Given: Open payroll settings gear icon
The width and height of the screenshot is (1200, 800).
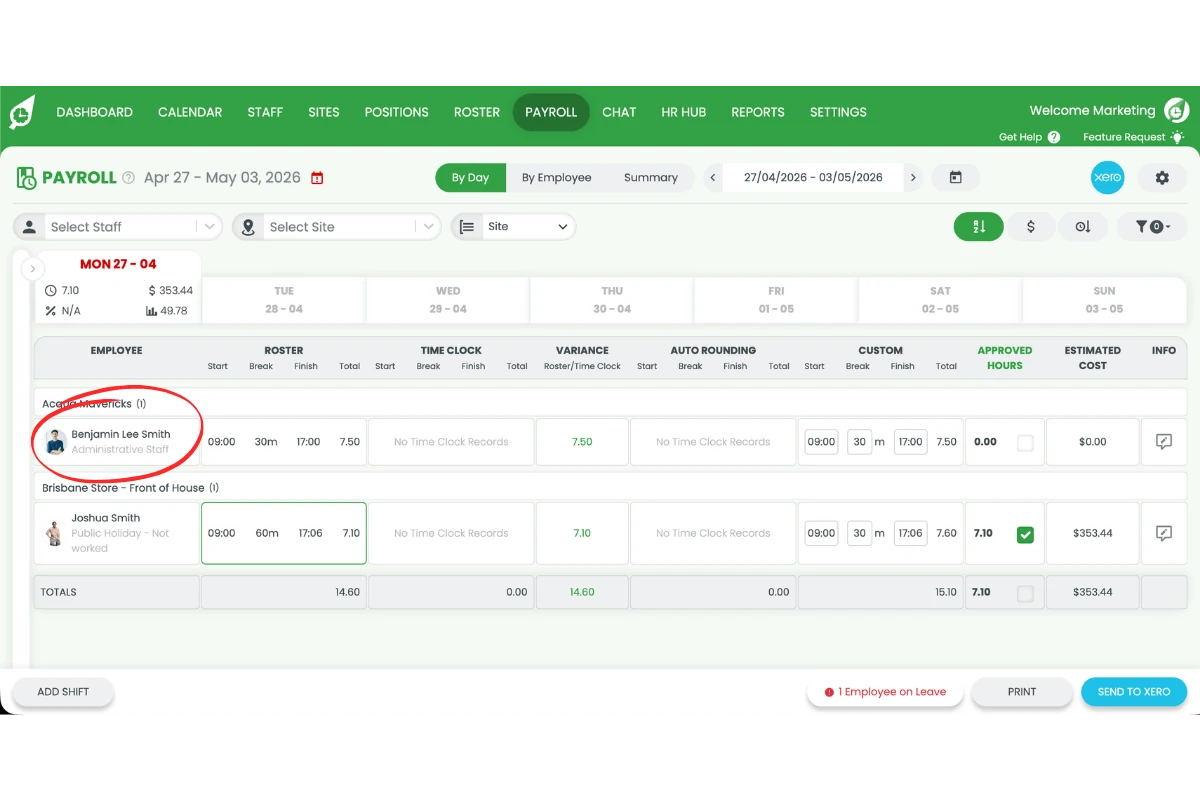Looking at the screenshot, I should point(1162,178).
